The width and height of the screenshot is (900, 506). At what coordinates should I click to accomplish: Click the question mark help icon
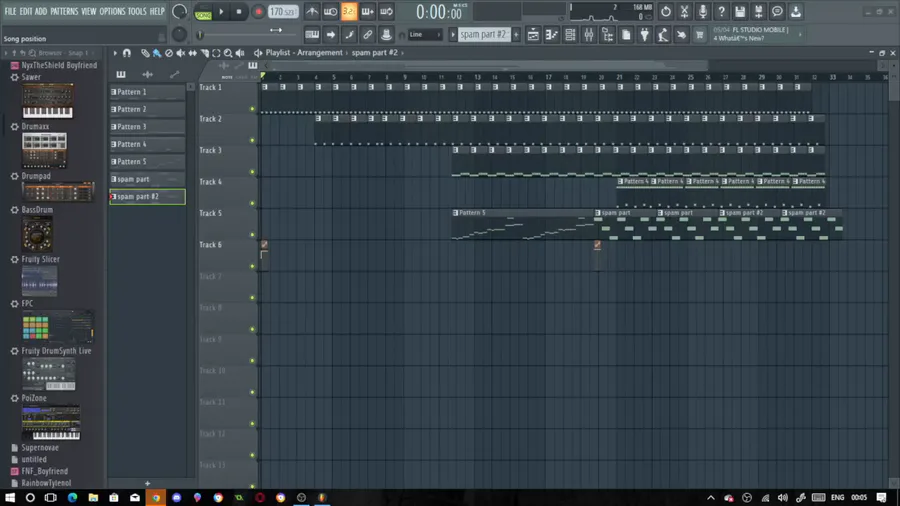tap(721, 11)
